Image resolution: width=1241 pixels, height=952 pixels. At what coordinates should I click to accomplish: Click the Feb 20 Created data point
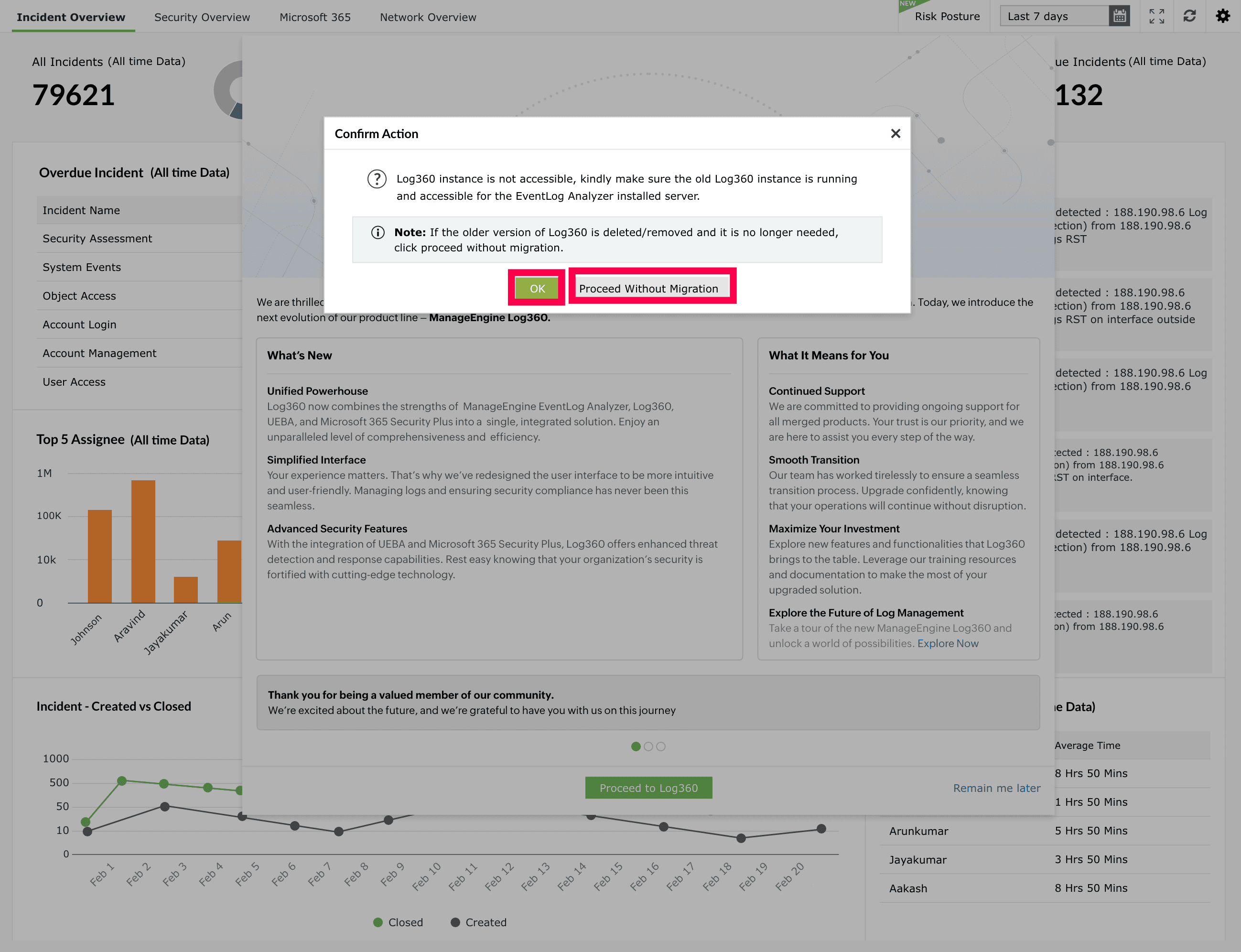point(821,829)
